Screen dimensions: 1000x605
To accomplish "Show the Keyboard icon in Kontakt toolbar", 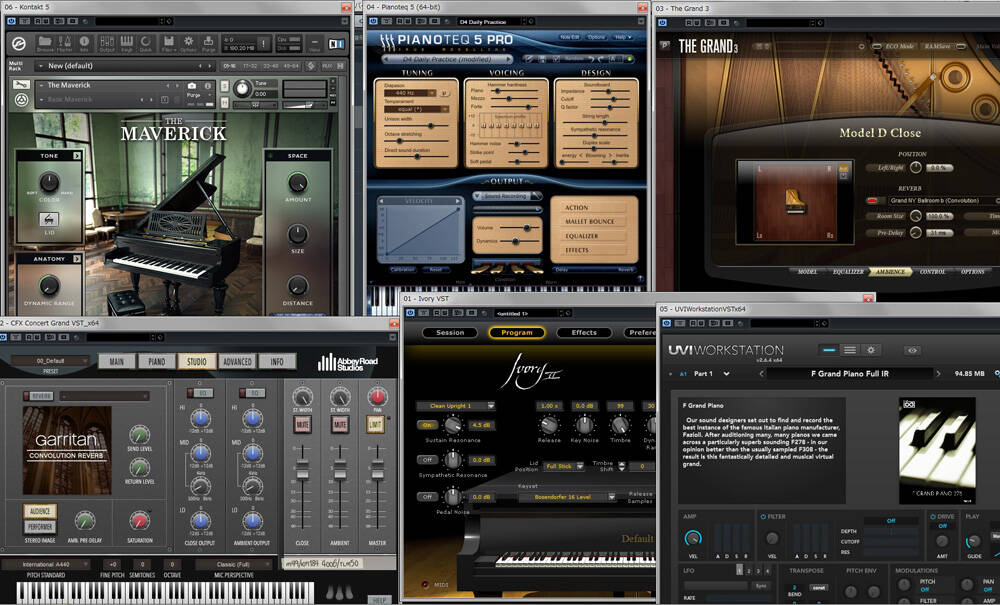I will click(127, 43).
